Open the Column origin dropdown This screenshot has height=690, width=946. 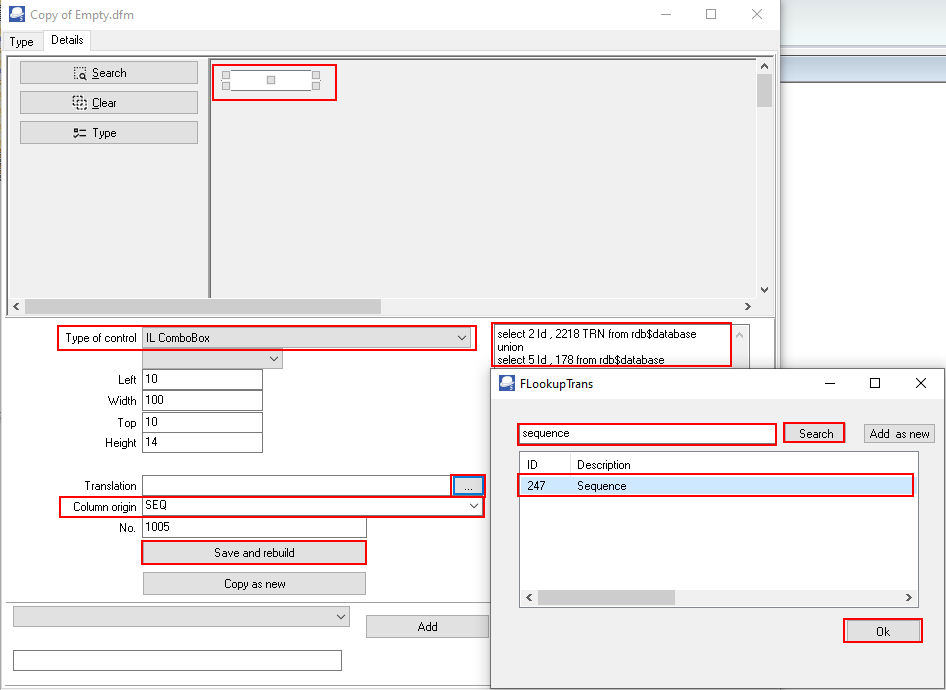pyautogui.click(x=474, y=506)
